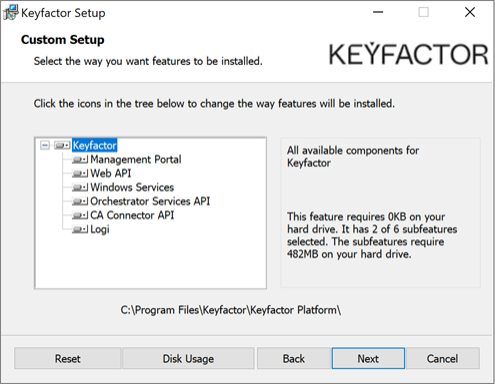Select the Orchestrator Services API item
Image resolution: width=495 pixels, height=384 pixels.
[150, 202]
